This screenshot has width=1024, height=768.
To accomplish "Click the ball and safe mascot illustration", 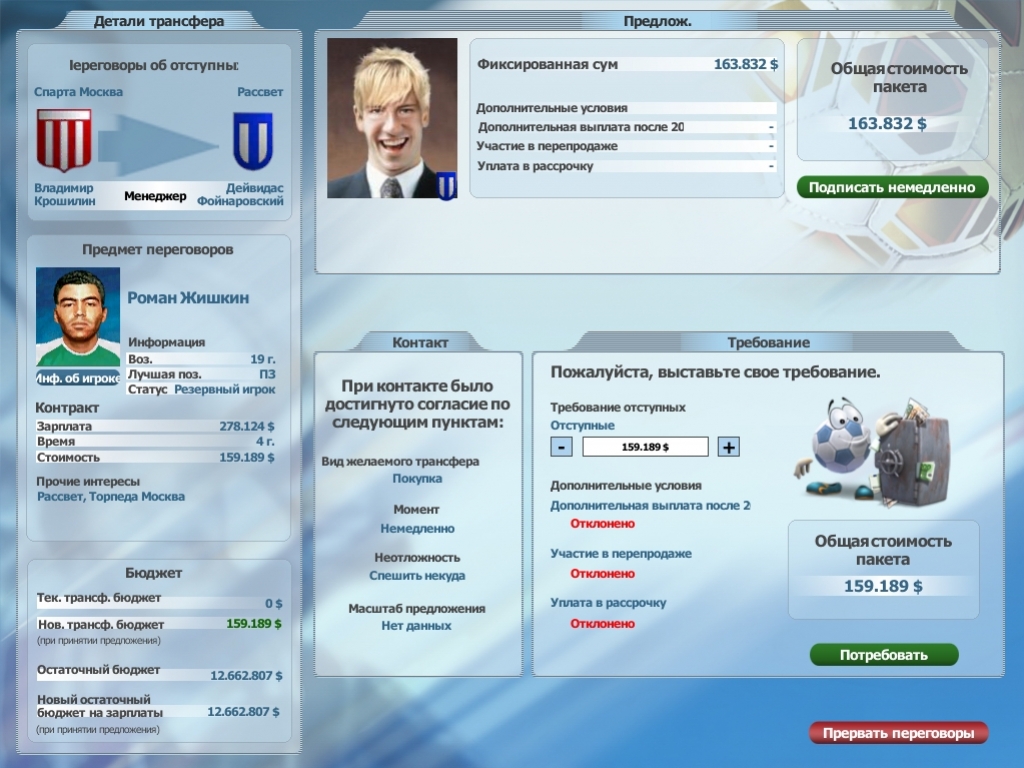I will click(x=872, y=451).
